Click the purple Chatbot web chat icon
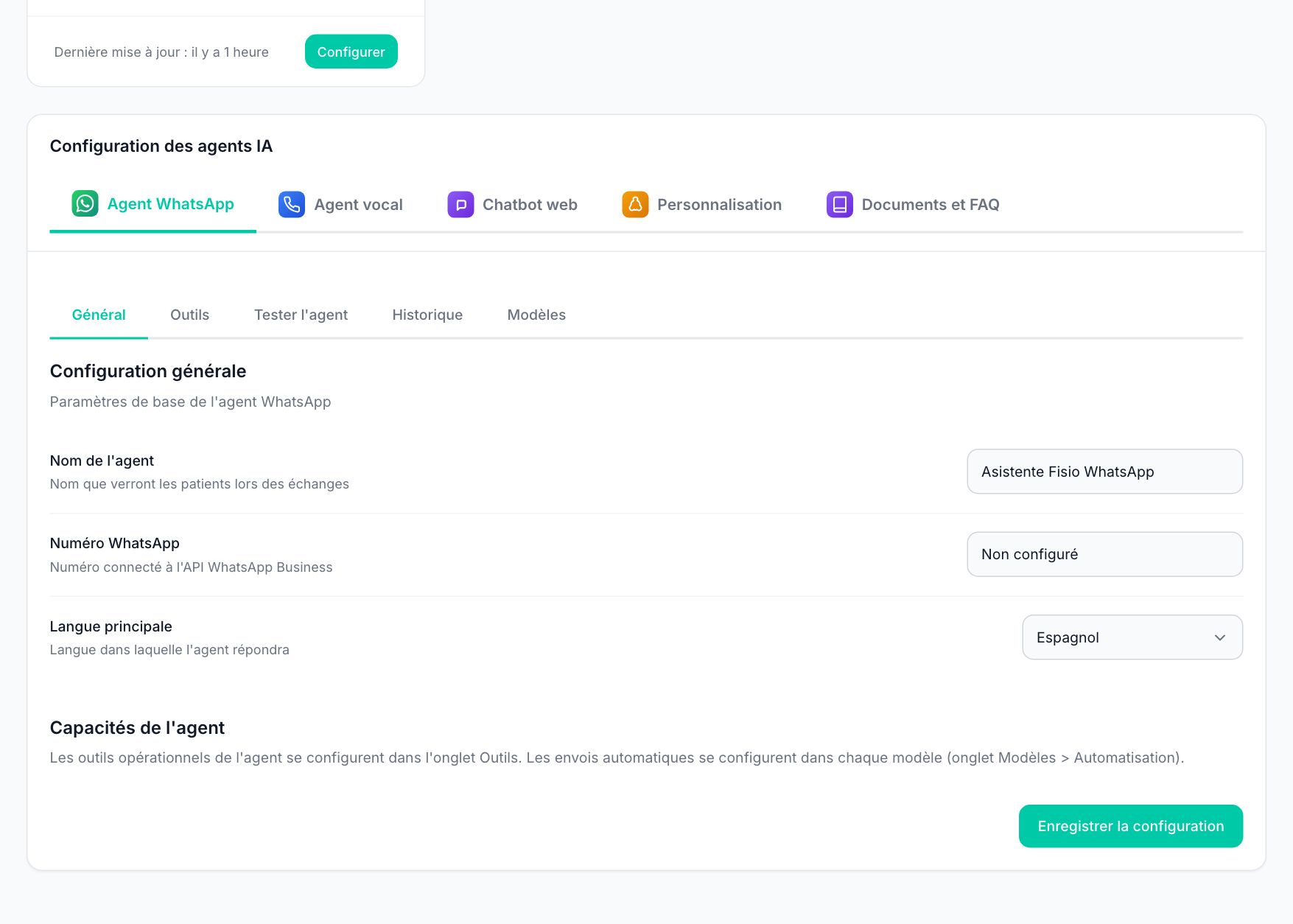Screen dimensions: 1293x924 [460, 204]
